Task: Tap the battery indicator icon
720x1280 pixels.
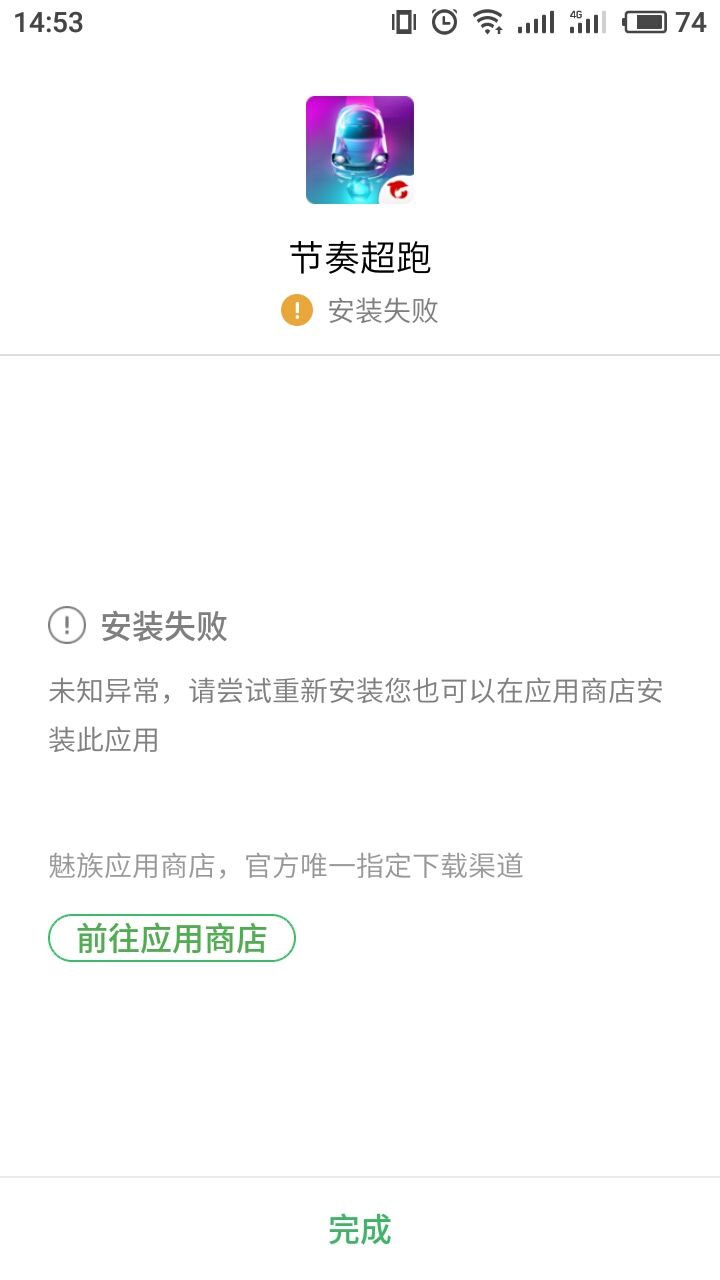Action: coord(645,22)
